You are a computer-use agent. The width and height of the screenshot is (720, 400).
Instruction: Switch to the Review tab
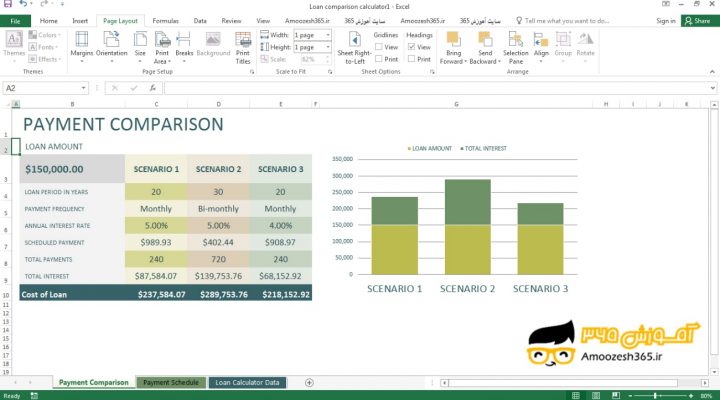[x=231, y=21]
